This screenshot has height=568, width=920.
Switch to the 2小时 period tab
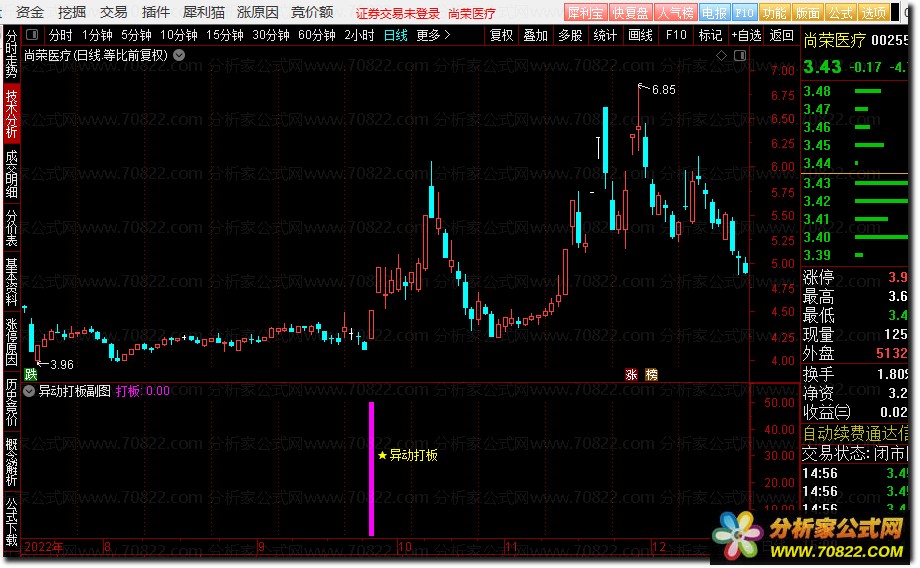[359, 35]
